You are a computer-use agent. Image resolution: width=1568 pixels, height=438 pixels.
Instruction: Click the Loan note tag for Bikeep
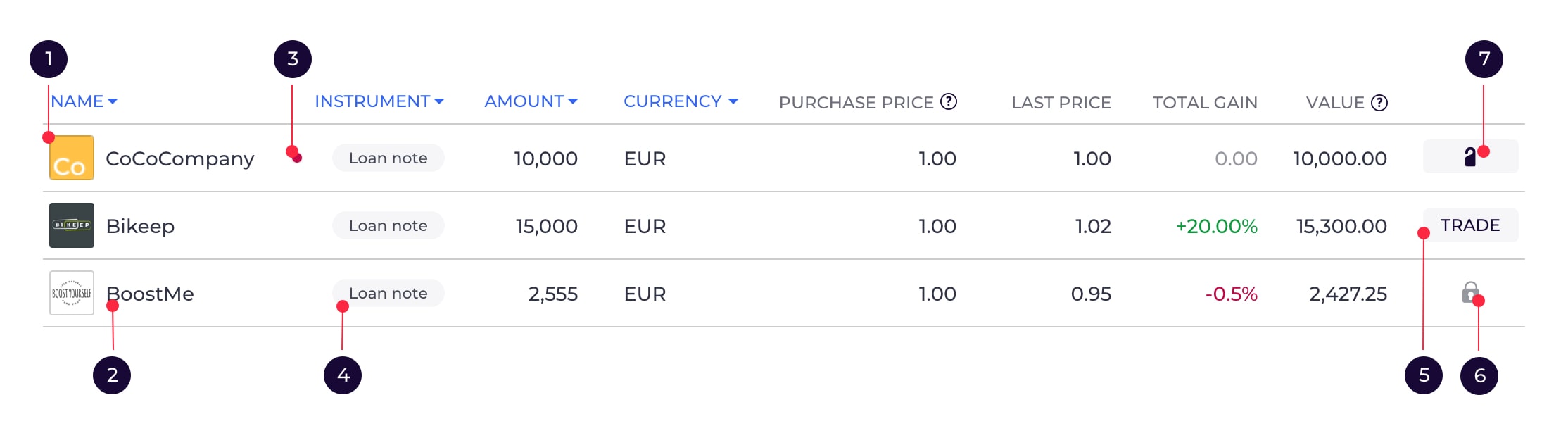click(388, 225)
